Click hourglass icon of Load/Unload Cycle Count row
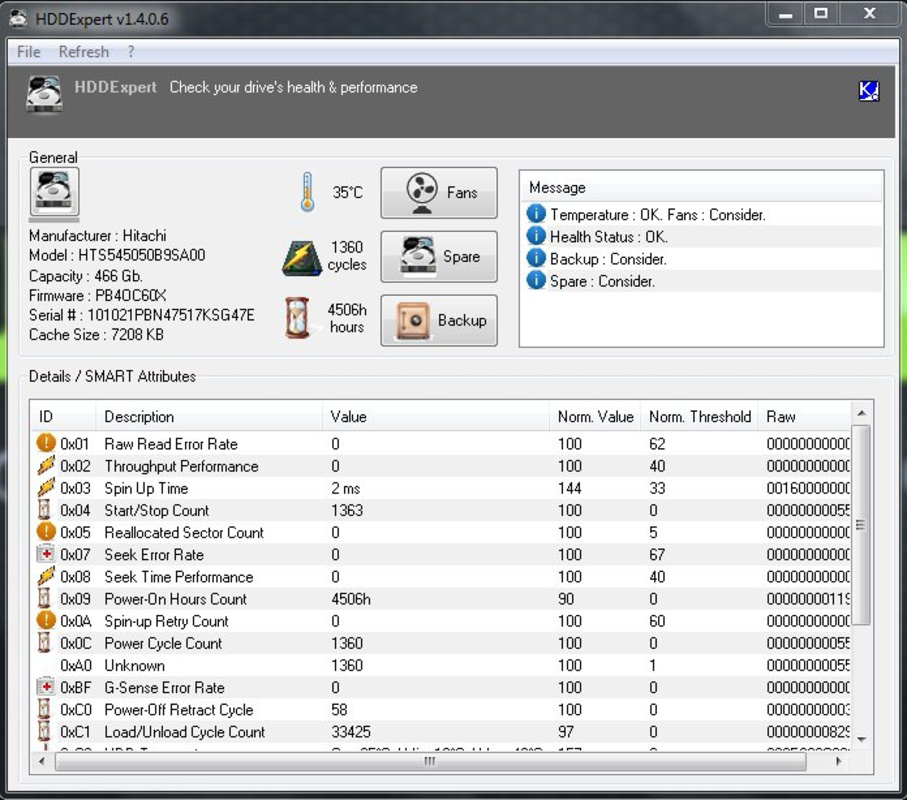Screen dimensions: 907x800 (44, 731)
